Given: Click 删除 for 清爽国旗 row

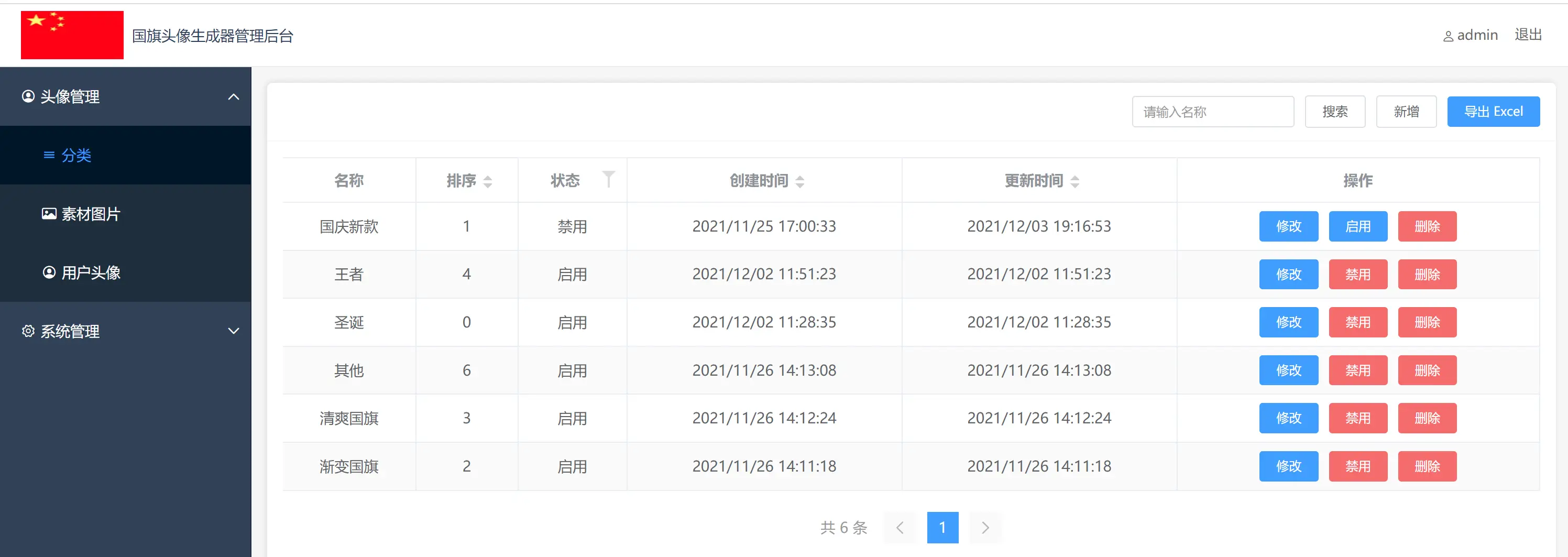Looking at the screenshot, I should [x=1428, y=418].
